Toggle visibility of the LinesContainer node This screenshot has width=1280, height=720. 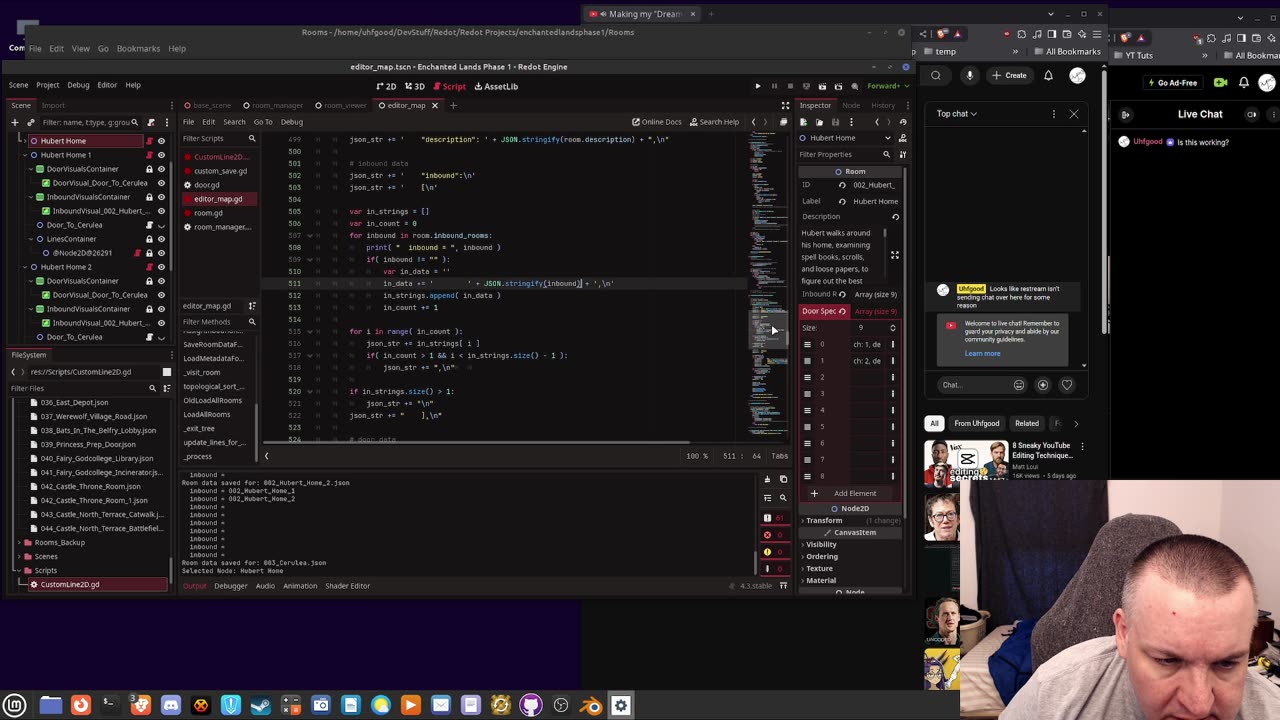(161, 239)
